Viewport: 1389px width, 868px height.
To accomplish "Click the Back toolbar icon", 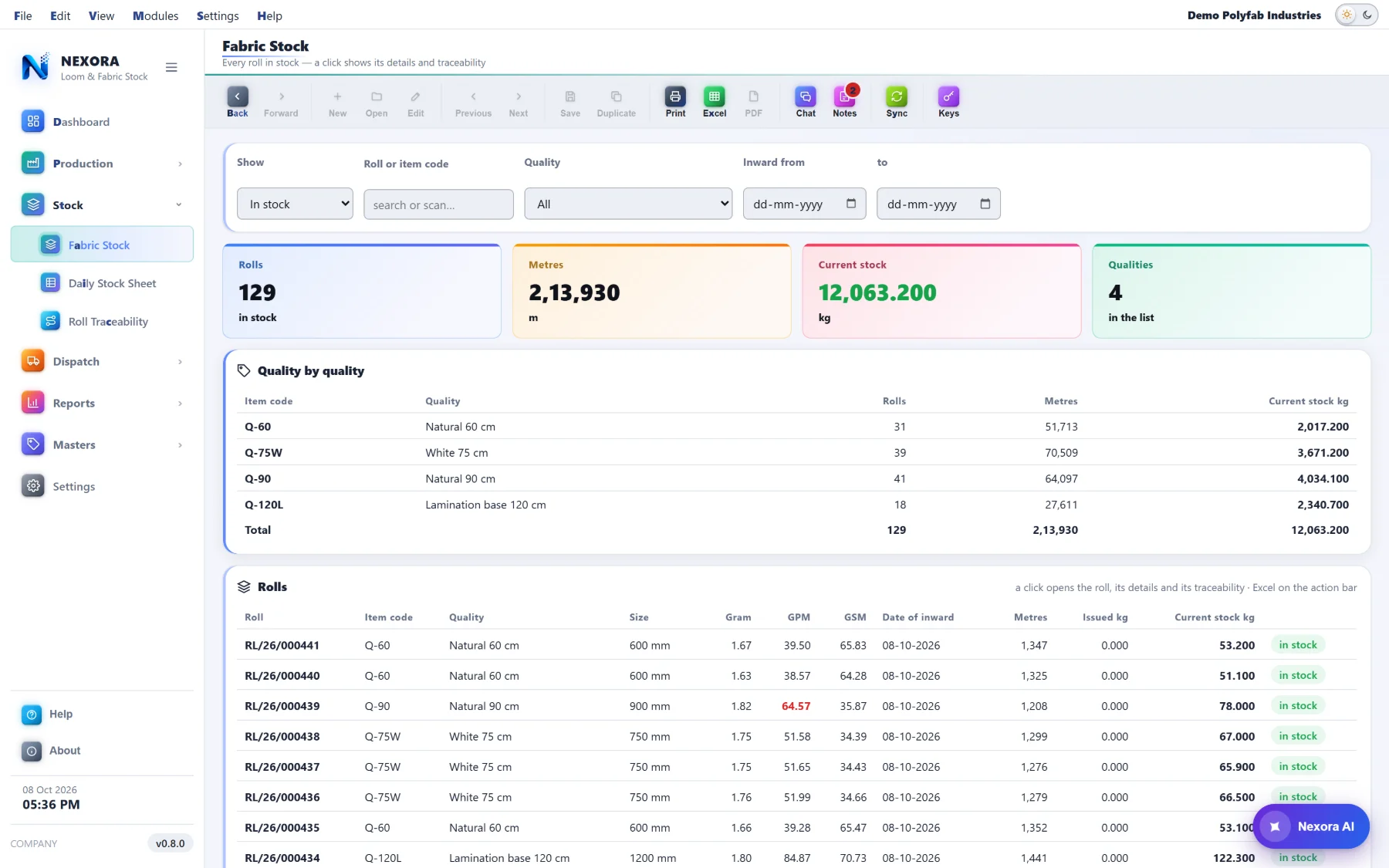I will 237,102.
